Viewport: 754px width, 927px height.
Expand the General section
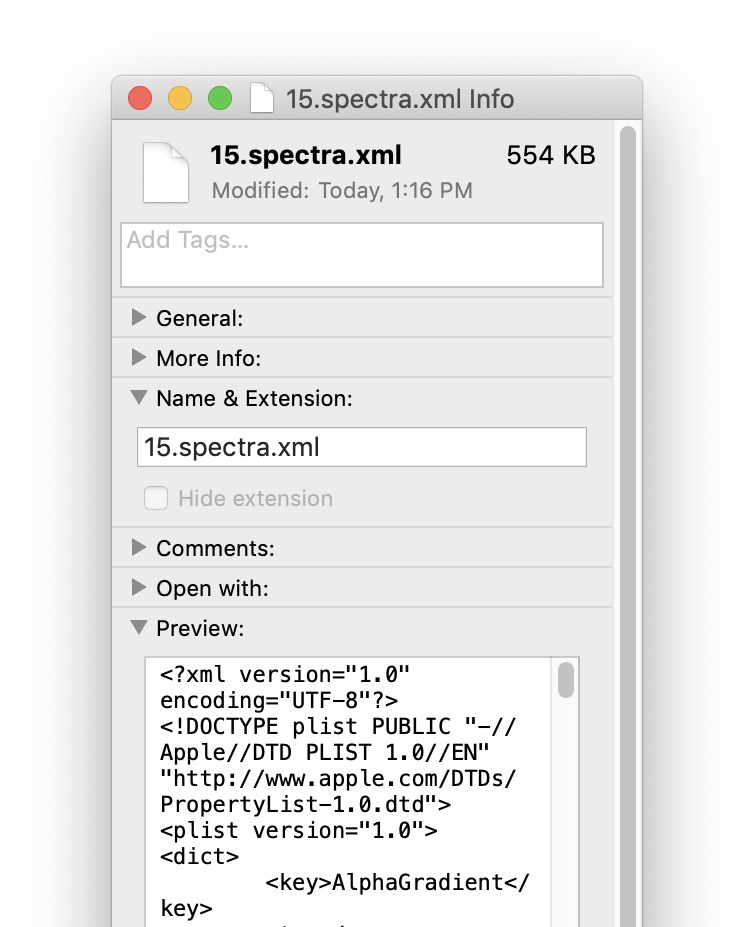coord(139,318)
